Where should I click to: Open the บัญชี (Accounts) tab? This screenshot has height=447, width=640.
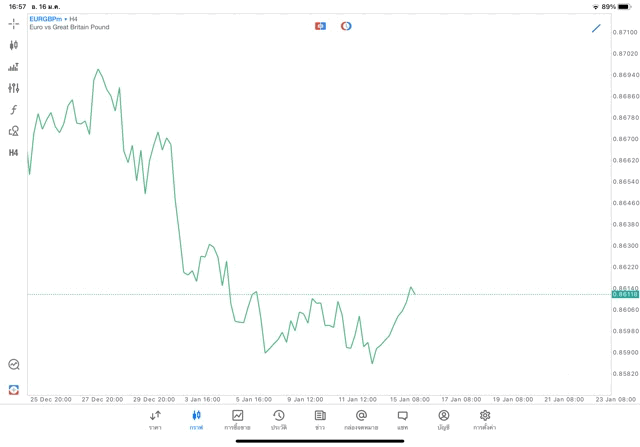(443, 420)
